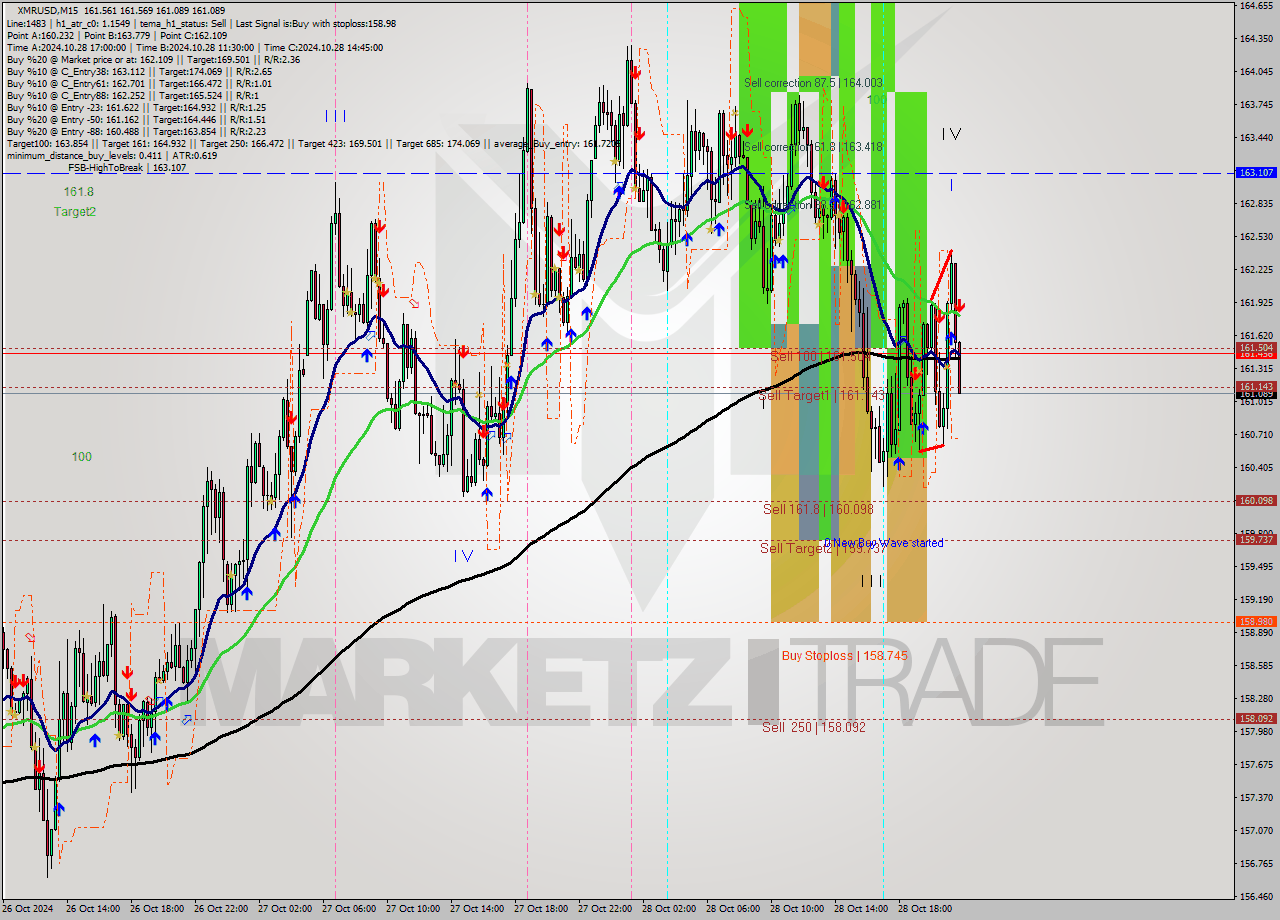Click the '26 Oct 18:00' time axis label
Image resolution: width=1280 pixels, height=920 pixels.
point(157,909)
